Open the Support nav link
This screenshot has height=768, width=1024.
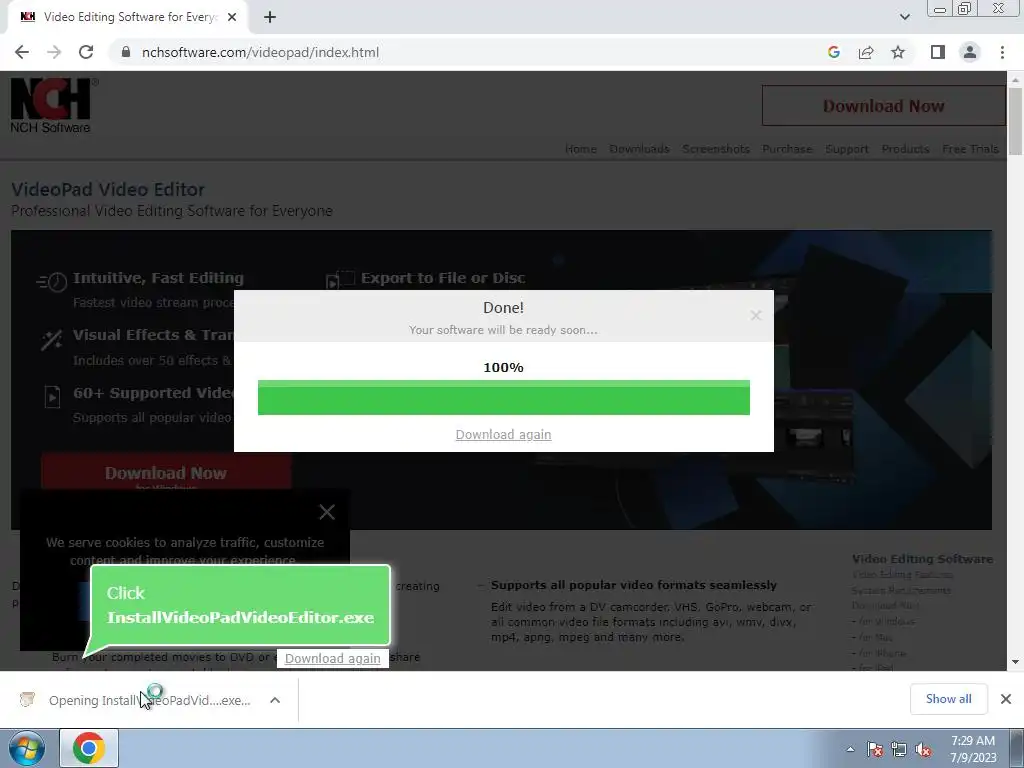pos(847,149)
